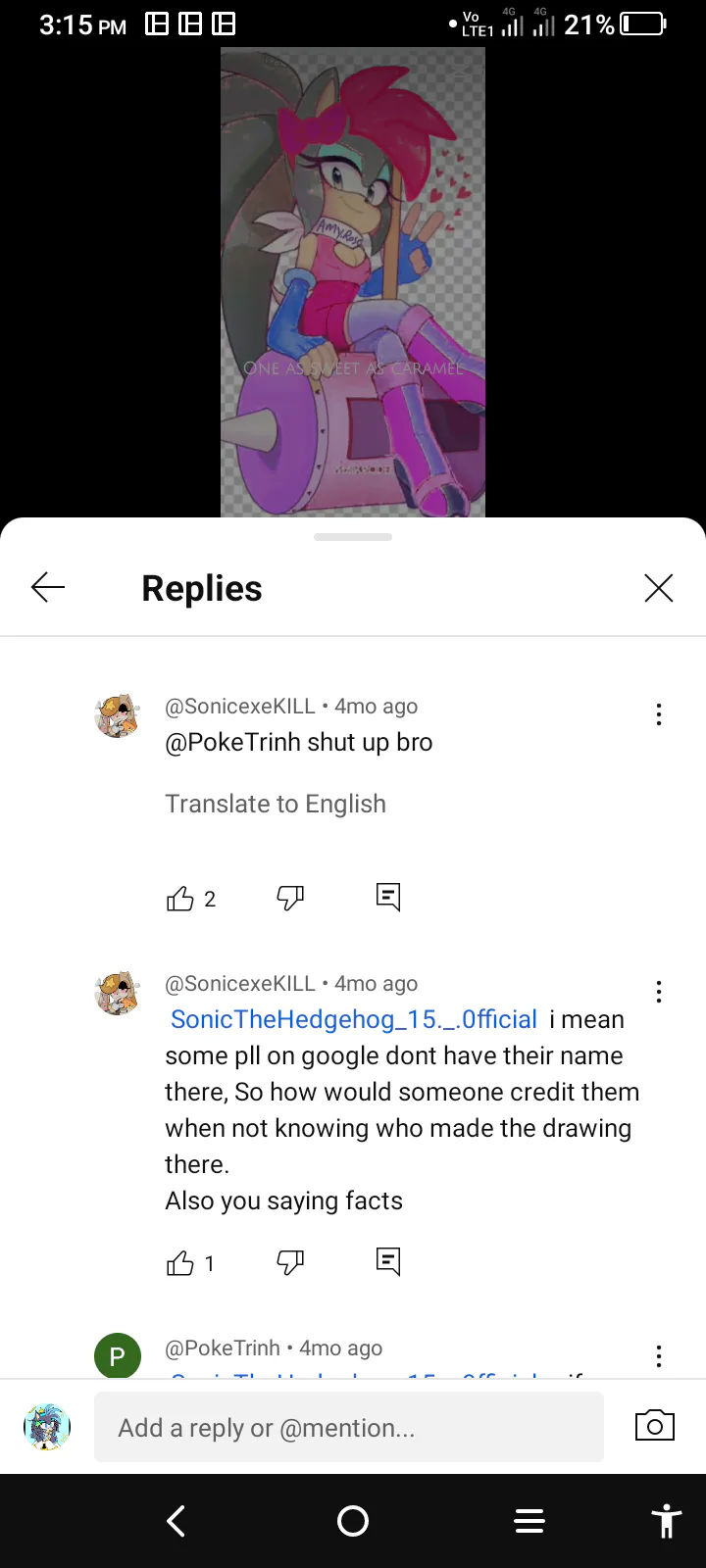Open SonicTheHedgehog_15._.0fficial mention link

[x=354, y=1019]
